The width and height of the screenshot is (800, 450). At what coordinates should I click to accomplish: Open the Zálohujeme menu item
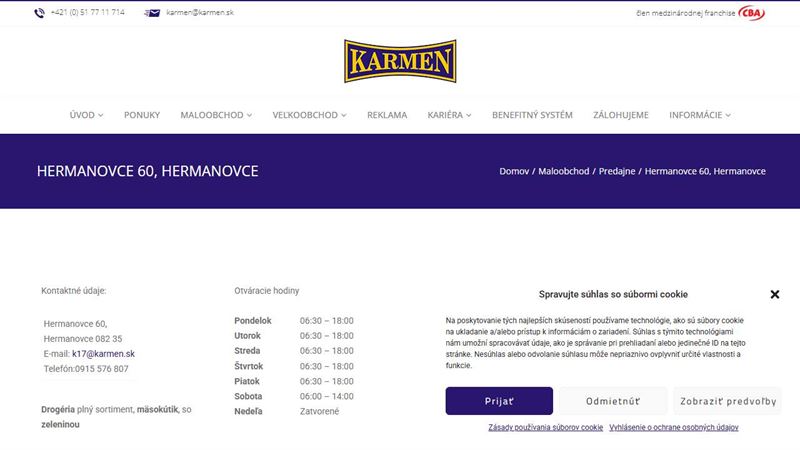(x=620, y=115)
